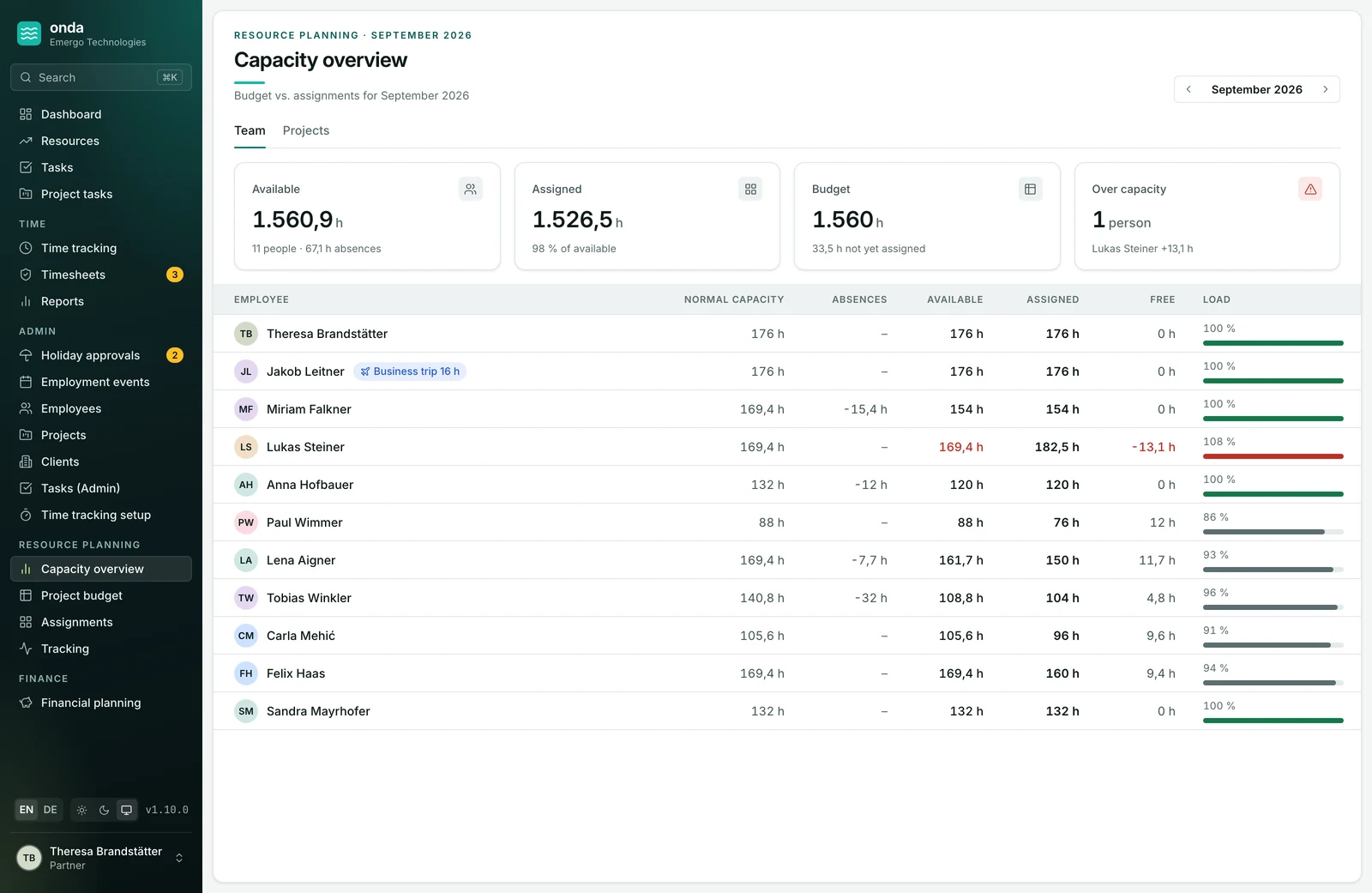Switch to the Projects tab
Image resolution: width=1372 pixels, height=893 pixels.
tap(306, 130)
